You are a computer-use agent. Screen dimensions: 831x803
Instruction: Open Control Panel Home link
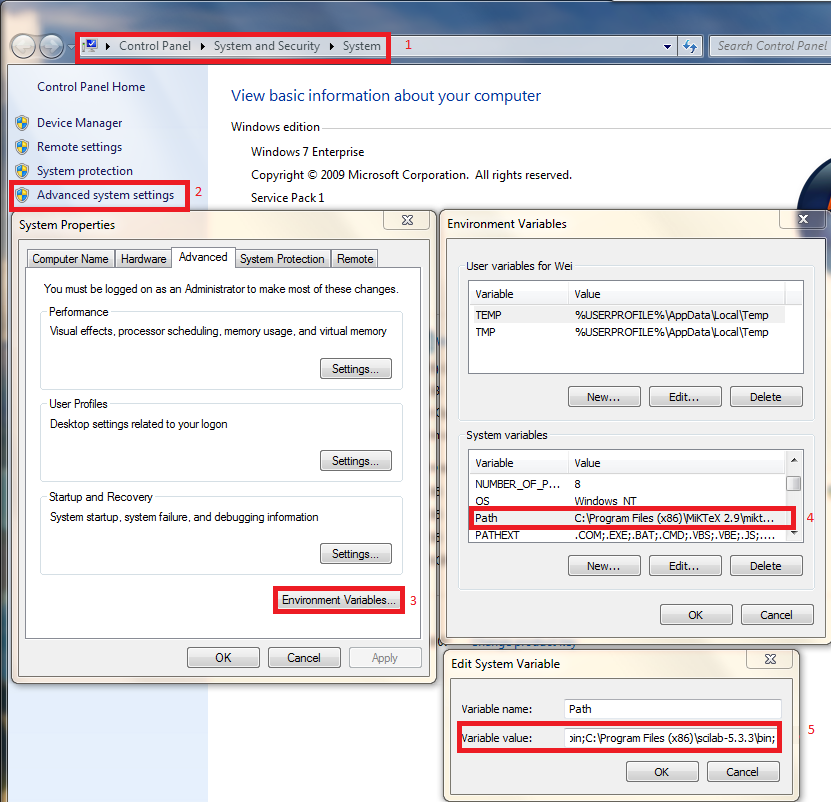coord(91,87)
